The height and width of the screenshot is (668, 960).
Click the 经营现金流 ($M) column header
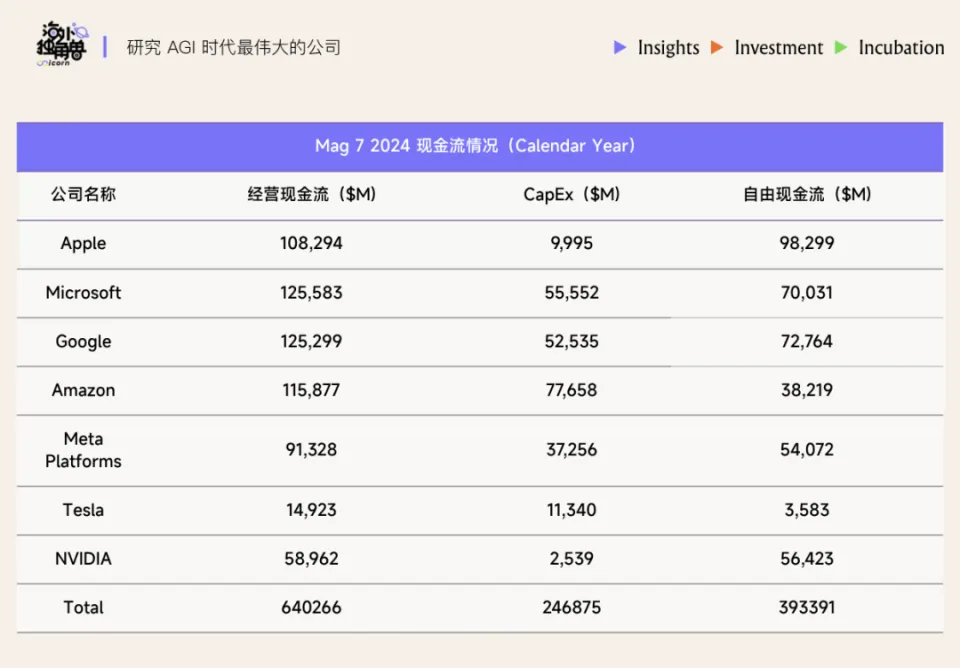point(311,194)
